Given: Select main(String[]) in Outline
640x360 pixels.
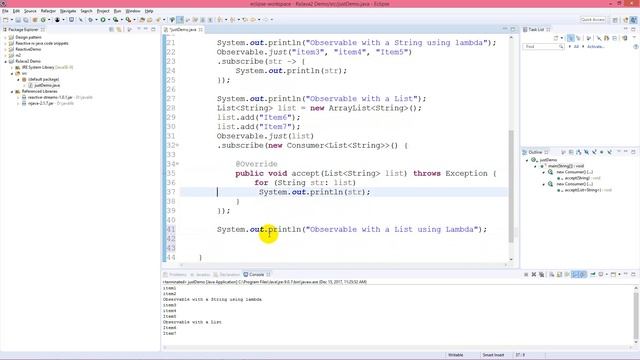Looking at the screenshot, I should click(x=566, y=166).
